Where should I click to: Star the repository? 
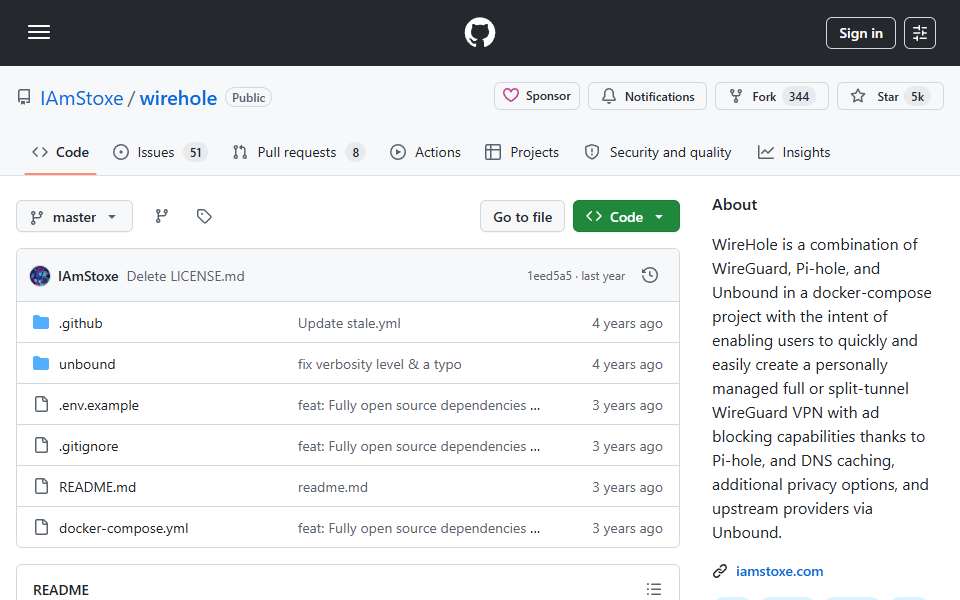pos(890,96)
